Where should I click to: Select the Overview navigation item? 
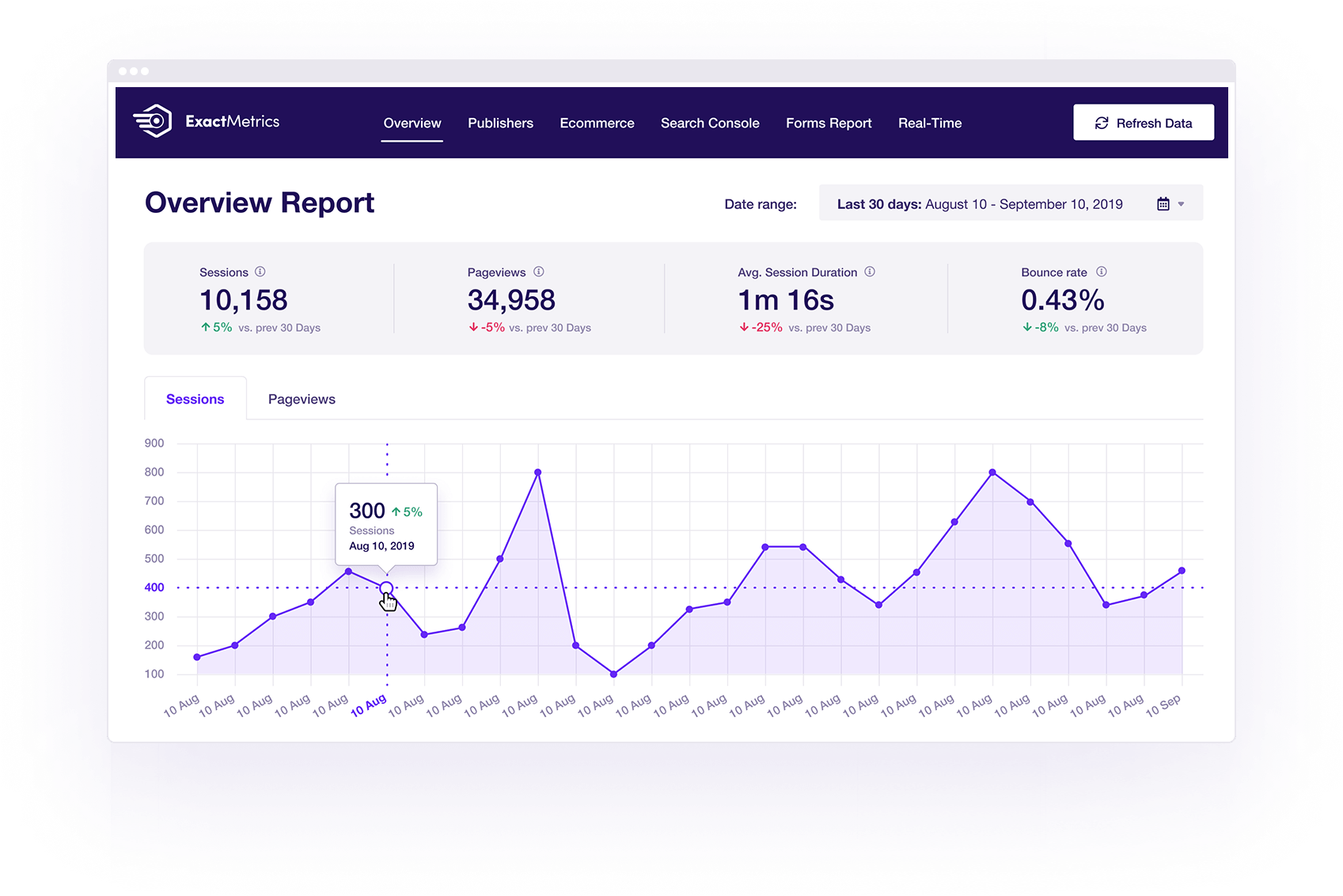coord(412,123)
